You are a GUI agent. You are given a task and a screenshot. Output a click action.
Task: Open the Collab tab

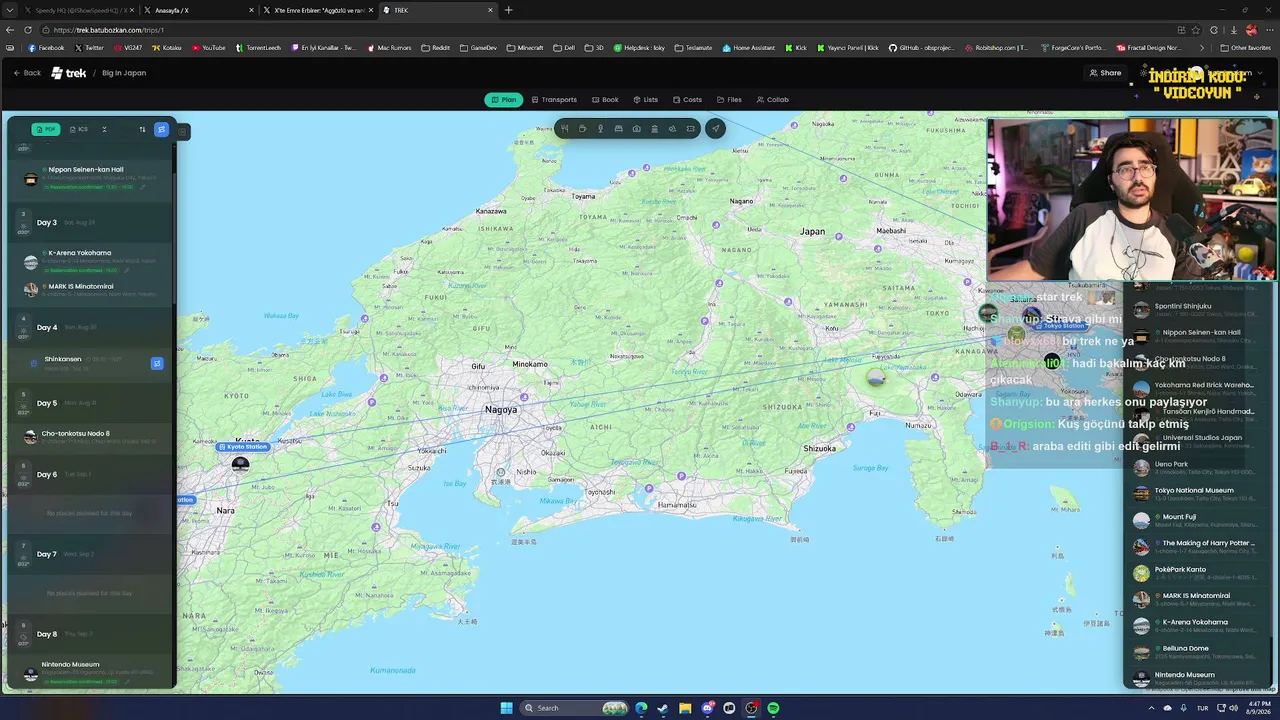pyautogui.click(x=773, y=100)
